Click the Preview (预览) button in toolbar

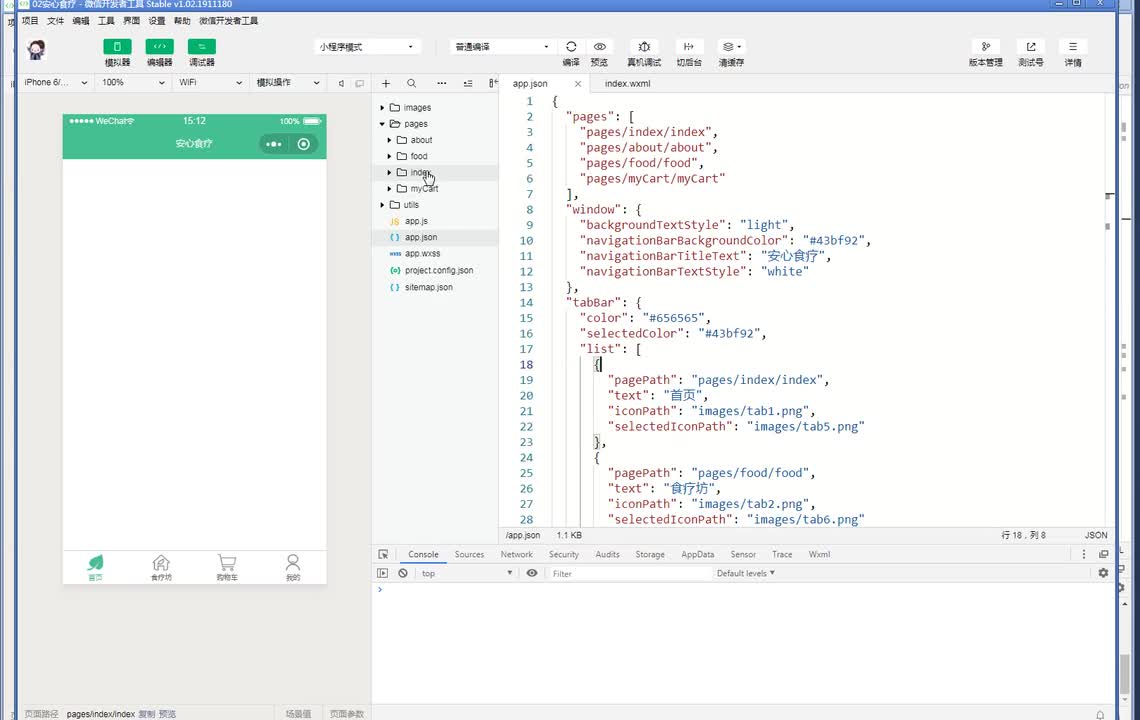point(599,47)
